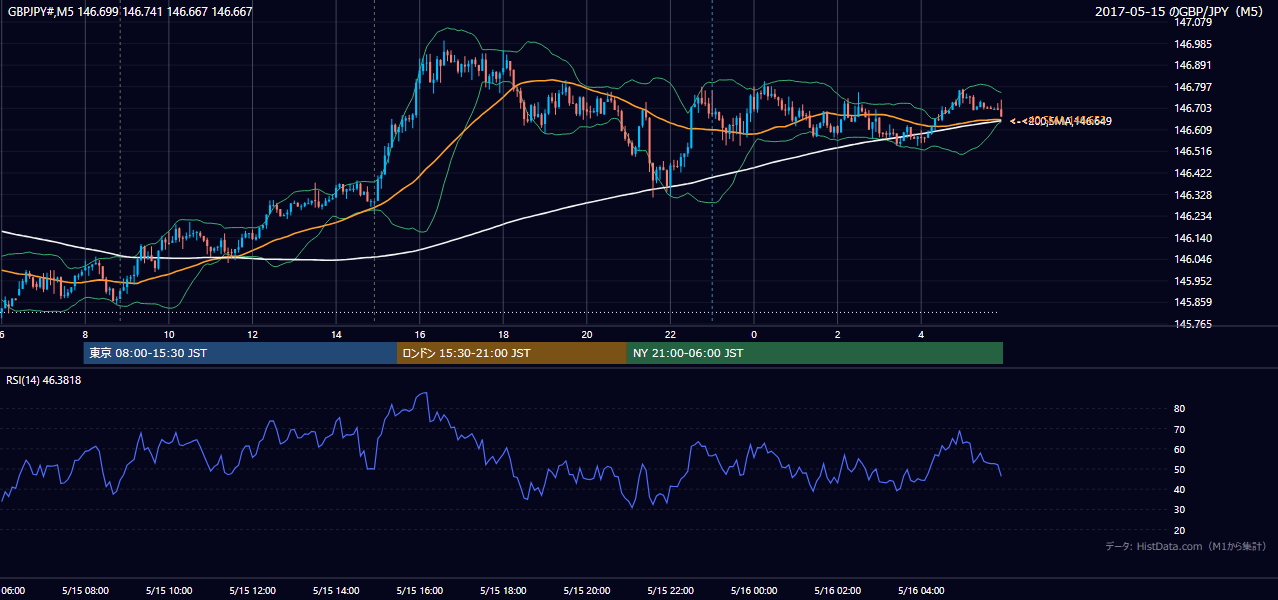Click the 145.952 price axis label
The width and height of the screenshot is (1278, 600).
point(1192,281)
